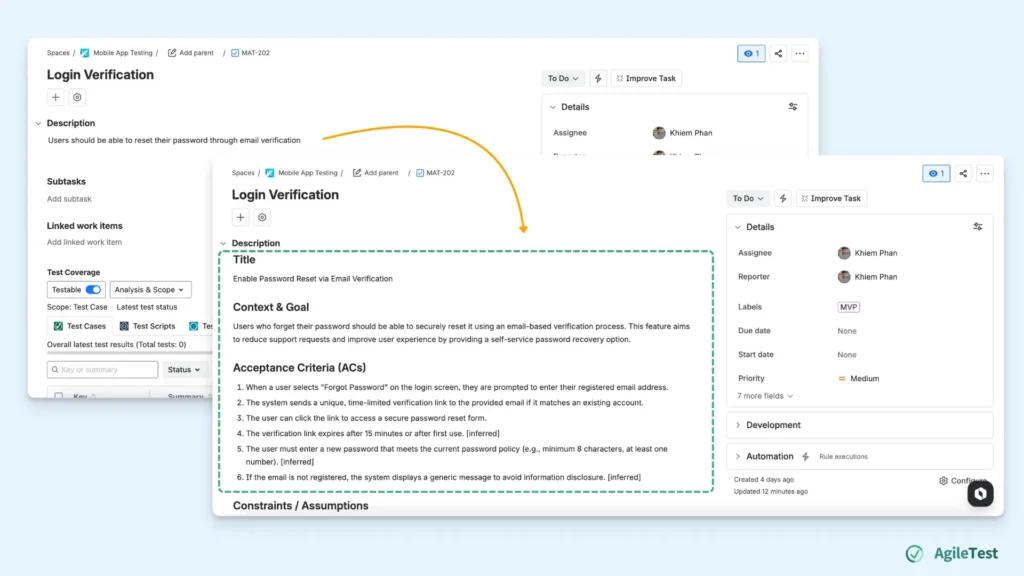
Task: Click plus add icon in front window
Action: pos(240,217)
